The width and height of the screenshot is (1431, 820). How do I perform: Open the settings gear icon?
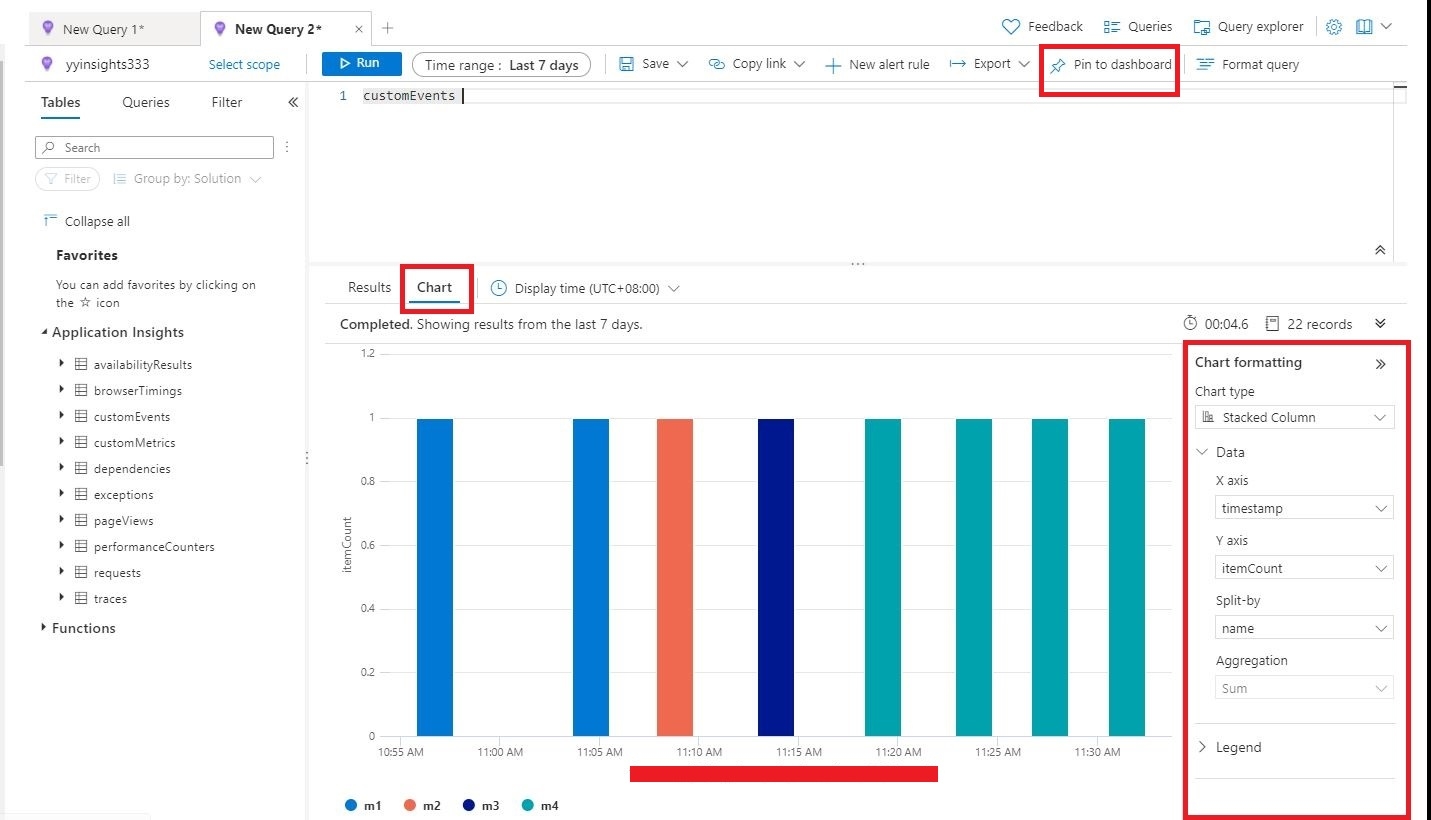tap(1334, 27)
